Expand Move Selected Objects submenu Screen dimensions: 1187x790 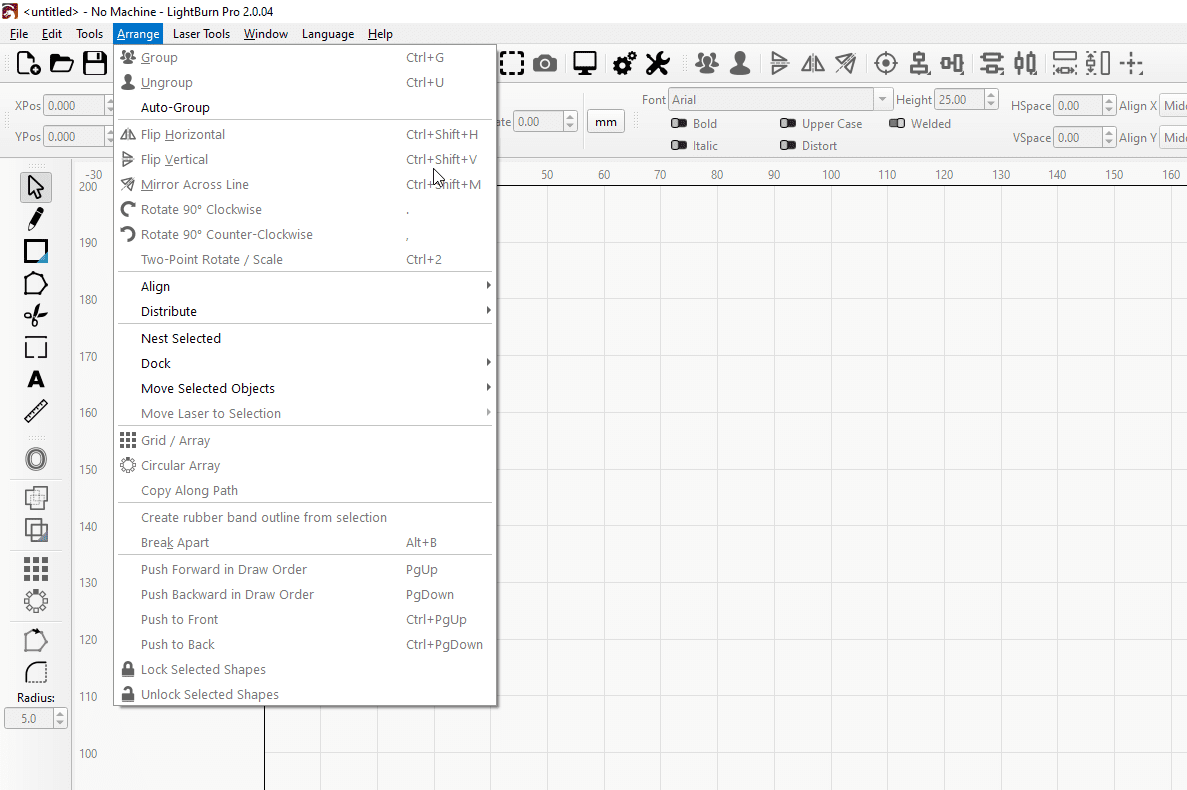305,388
